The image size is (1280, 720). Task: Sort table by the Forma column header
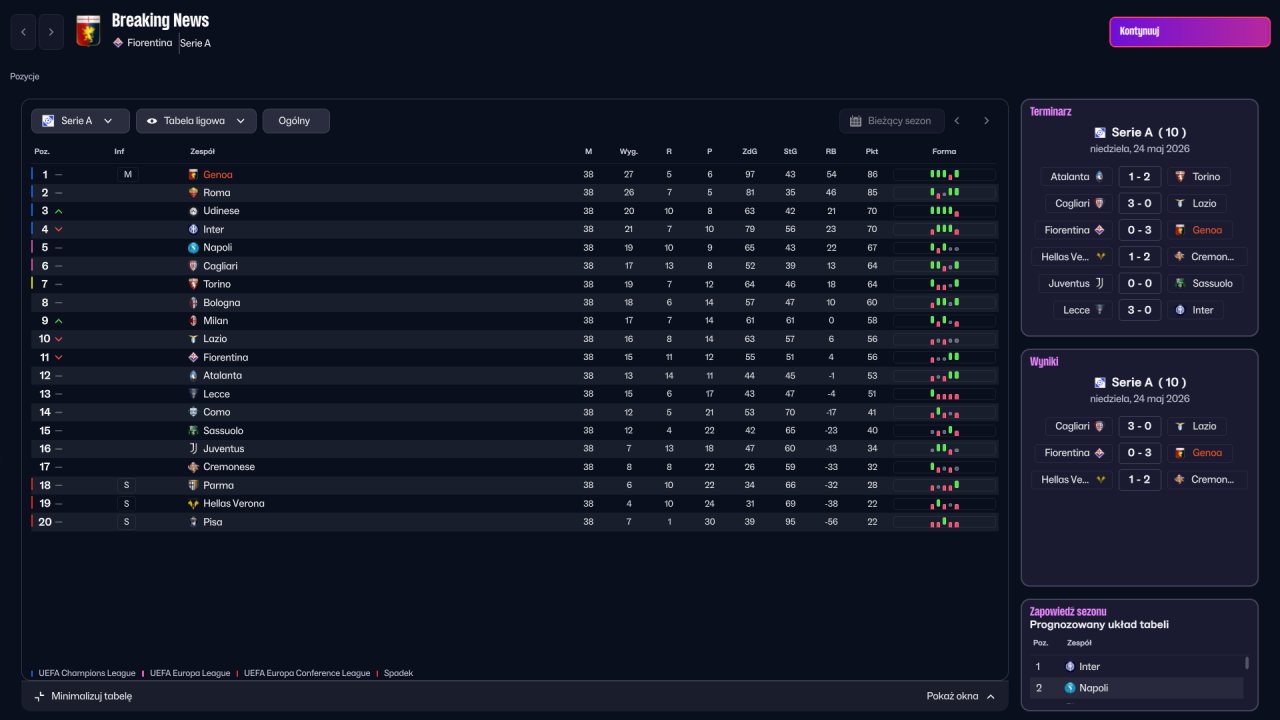pos(944,152)
